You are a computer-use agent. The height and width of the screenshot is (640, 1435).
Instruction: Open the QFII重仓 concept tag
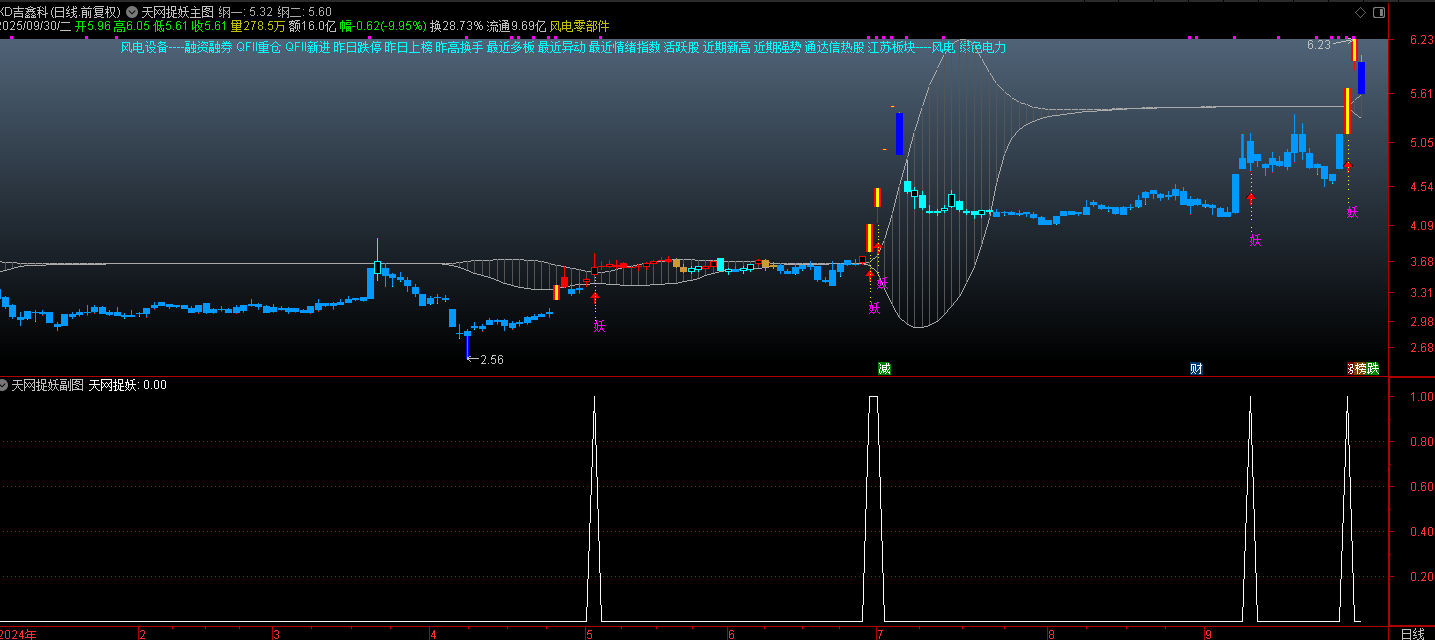click(x=259, y=47)
